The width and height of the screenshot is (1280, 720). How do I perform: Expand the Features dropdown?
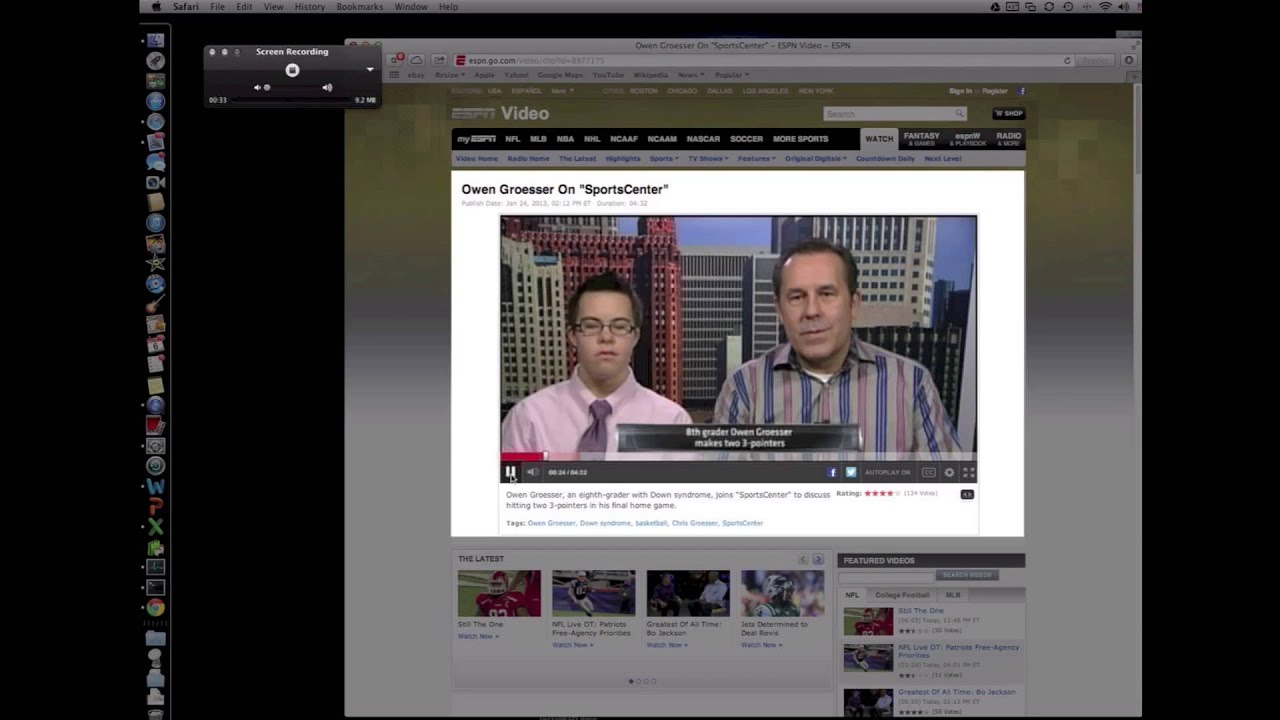757,159
